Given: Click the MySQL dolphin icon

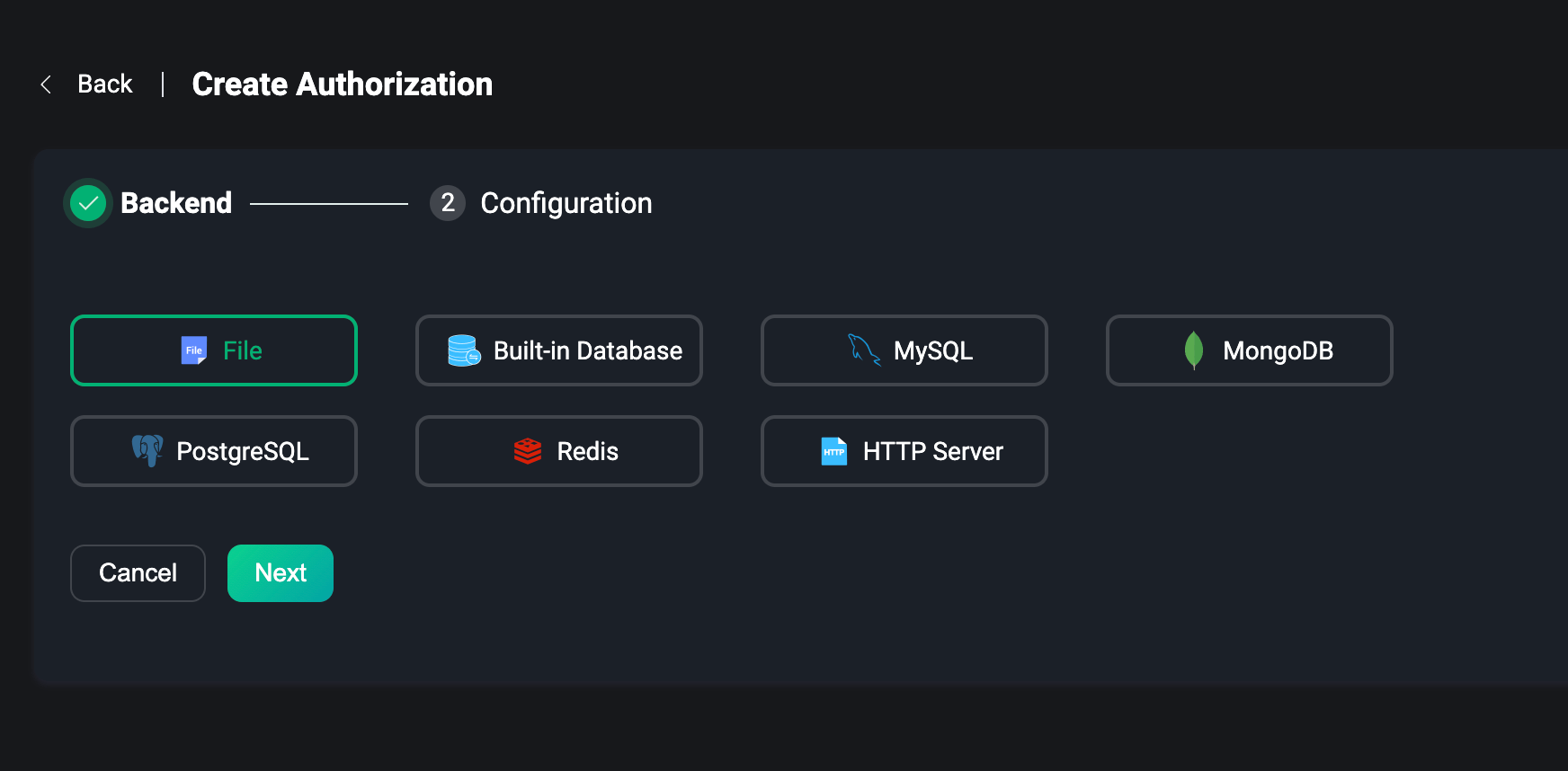Looking at the screenshot, I should point(864,350).
